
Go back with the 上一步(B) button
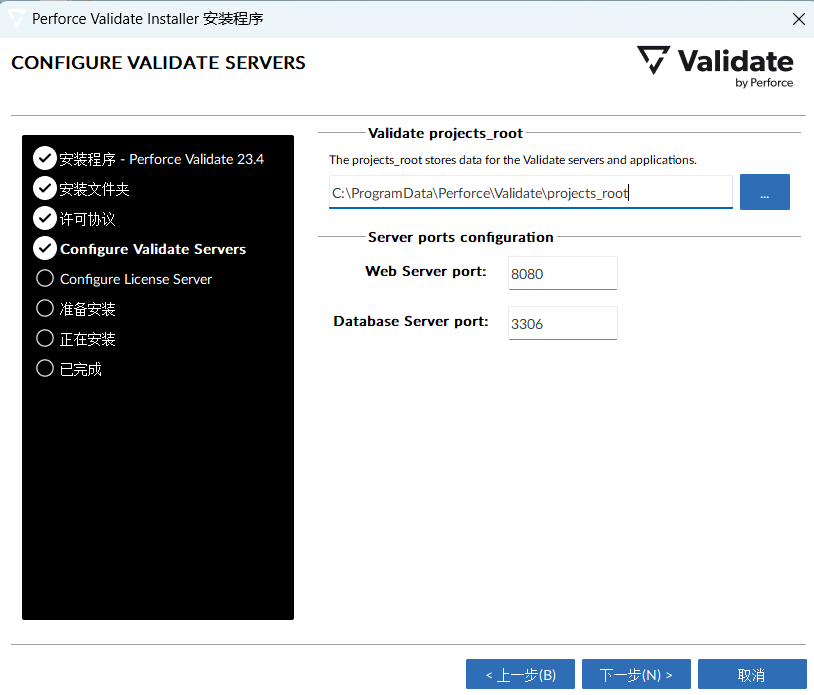tap(520, 675)
